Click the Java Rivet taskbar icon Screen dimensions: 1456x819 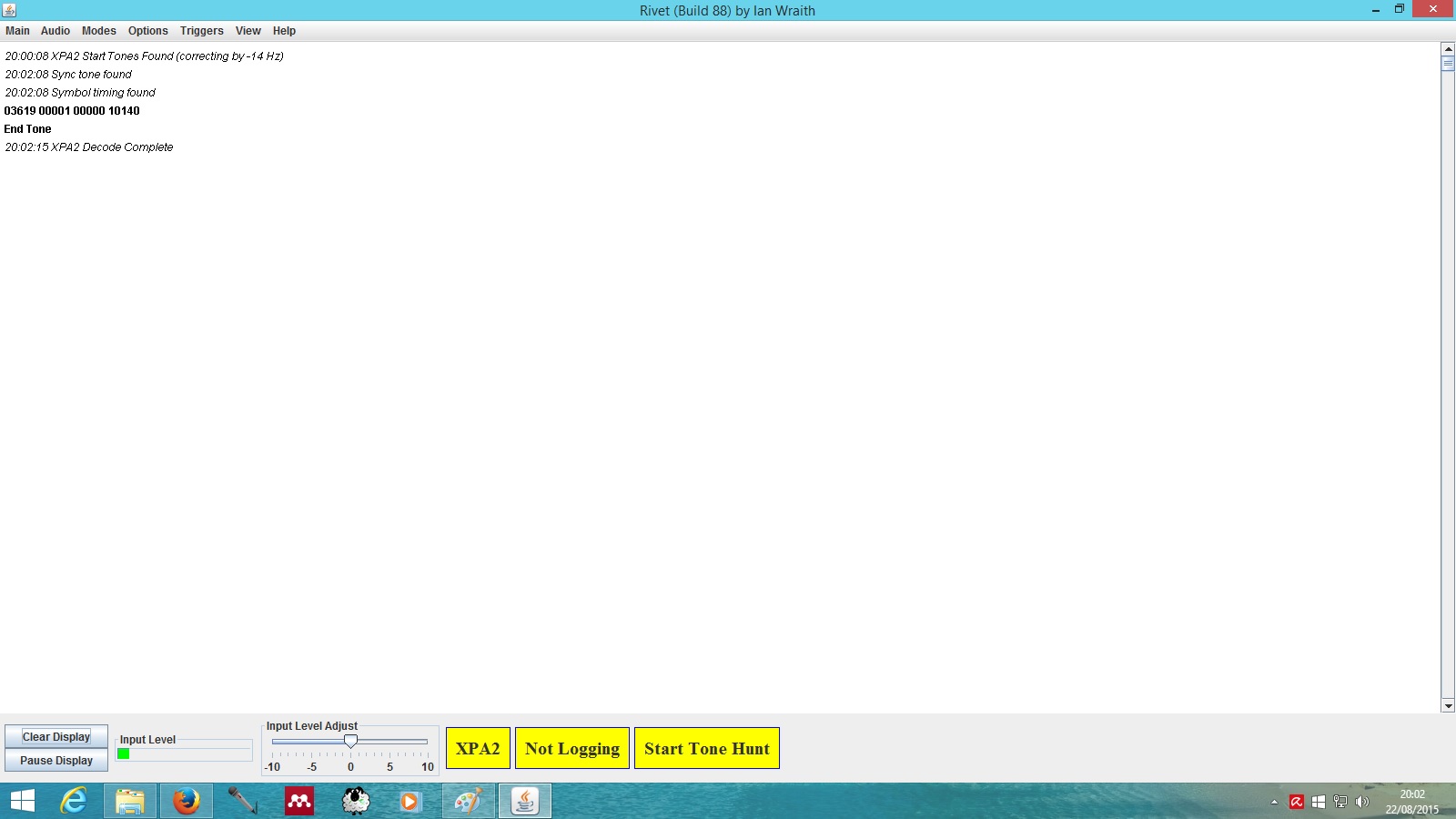(524, 801)
